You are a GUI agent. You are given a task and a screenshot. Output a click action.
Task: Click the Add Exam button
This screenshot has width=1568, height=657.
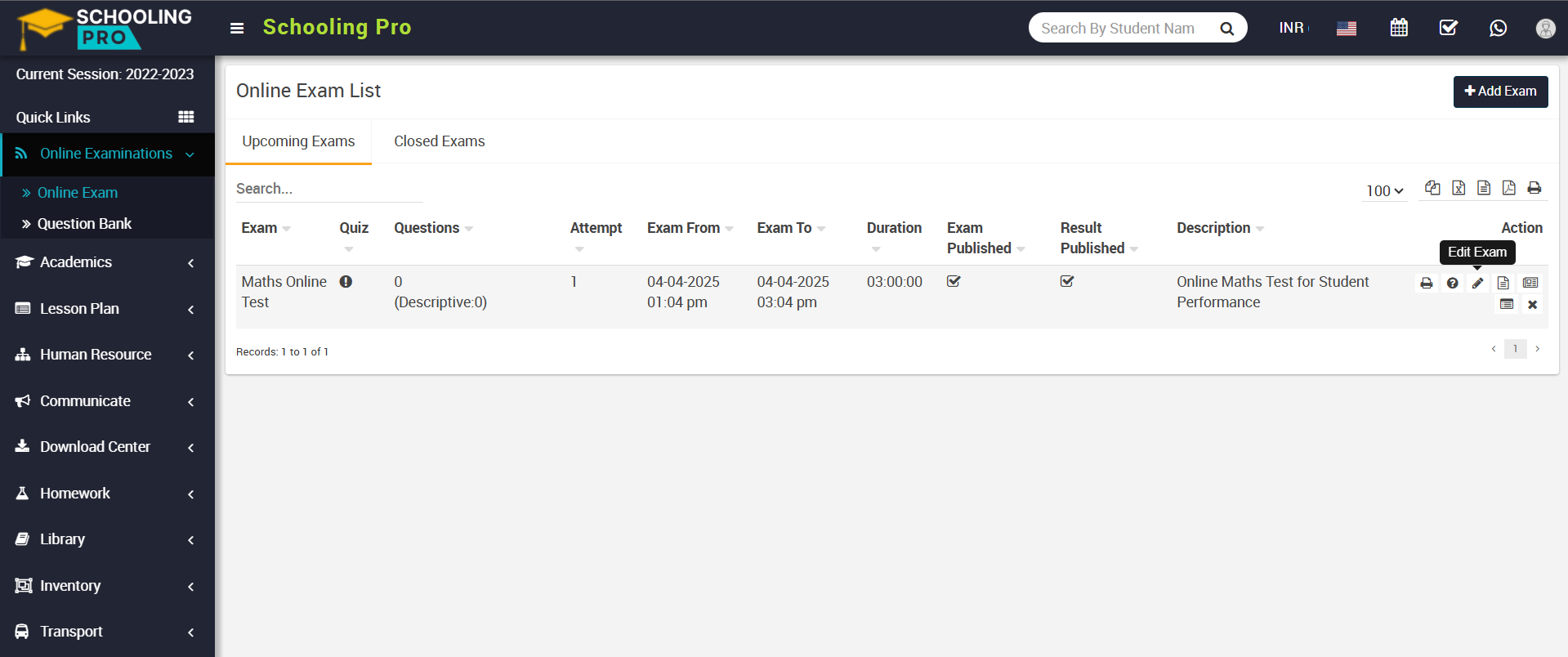[x=1500, y=92]
